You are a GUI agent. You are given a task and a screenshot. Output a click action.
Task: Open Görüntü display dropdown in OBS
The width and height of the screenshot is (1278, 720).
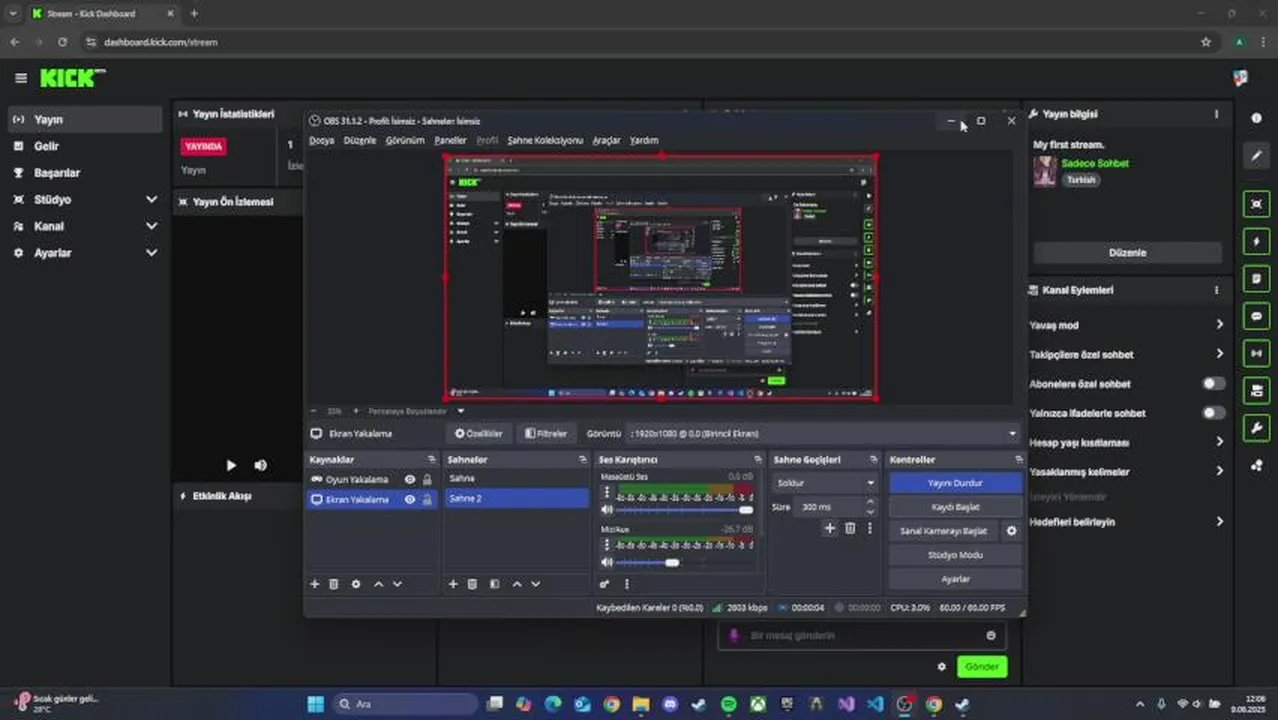(823, 434)
